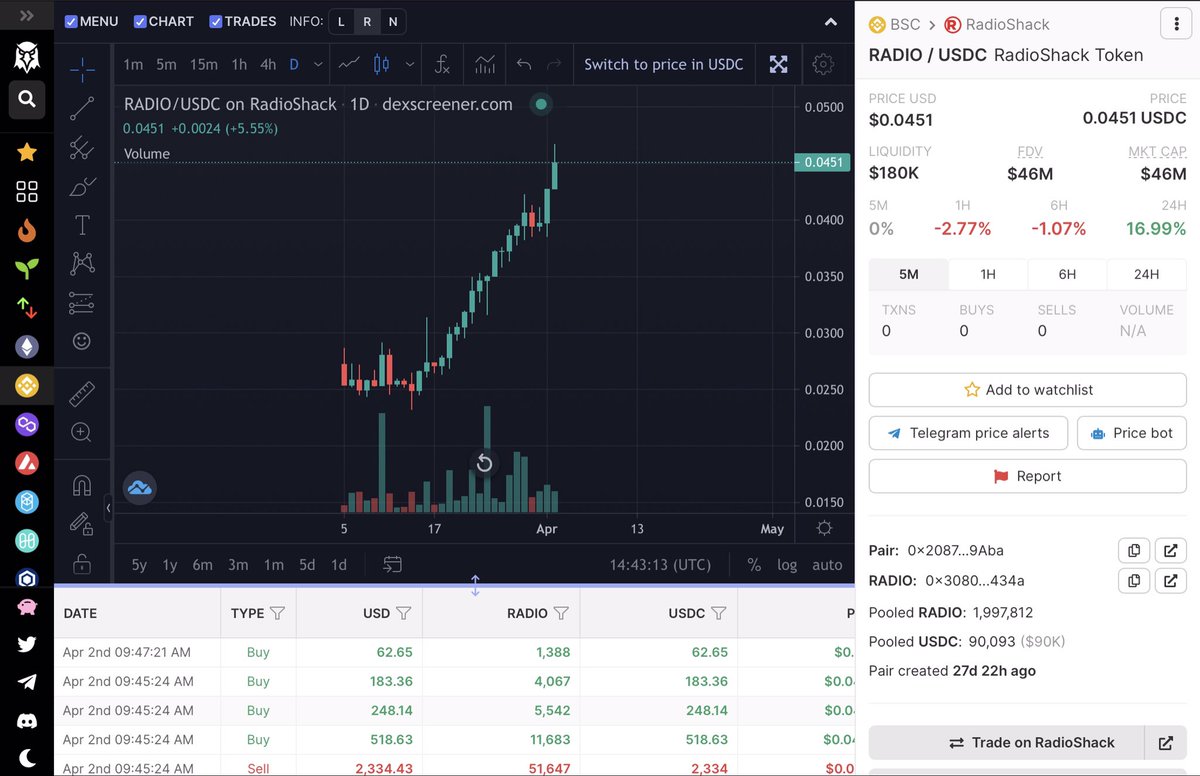This screenshot has width=1200, height=776.
Task: Open gainers and losers arrows icon
Action: tap(27, 308)
